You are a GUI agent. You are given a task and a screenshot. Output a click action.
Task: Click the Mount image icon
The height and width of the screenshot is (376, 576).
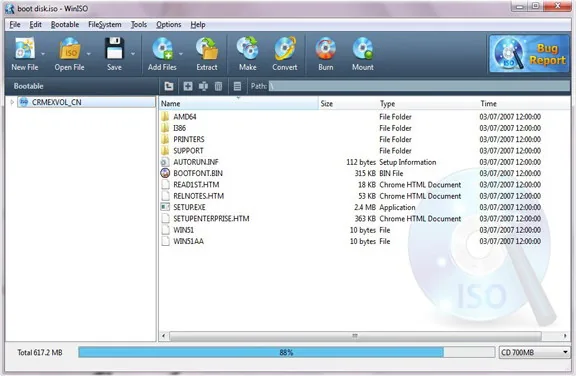click(363, 48)
